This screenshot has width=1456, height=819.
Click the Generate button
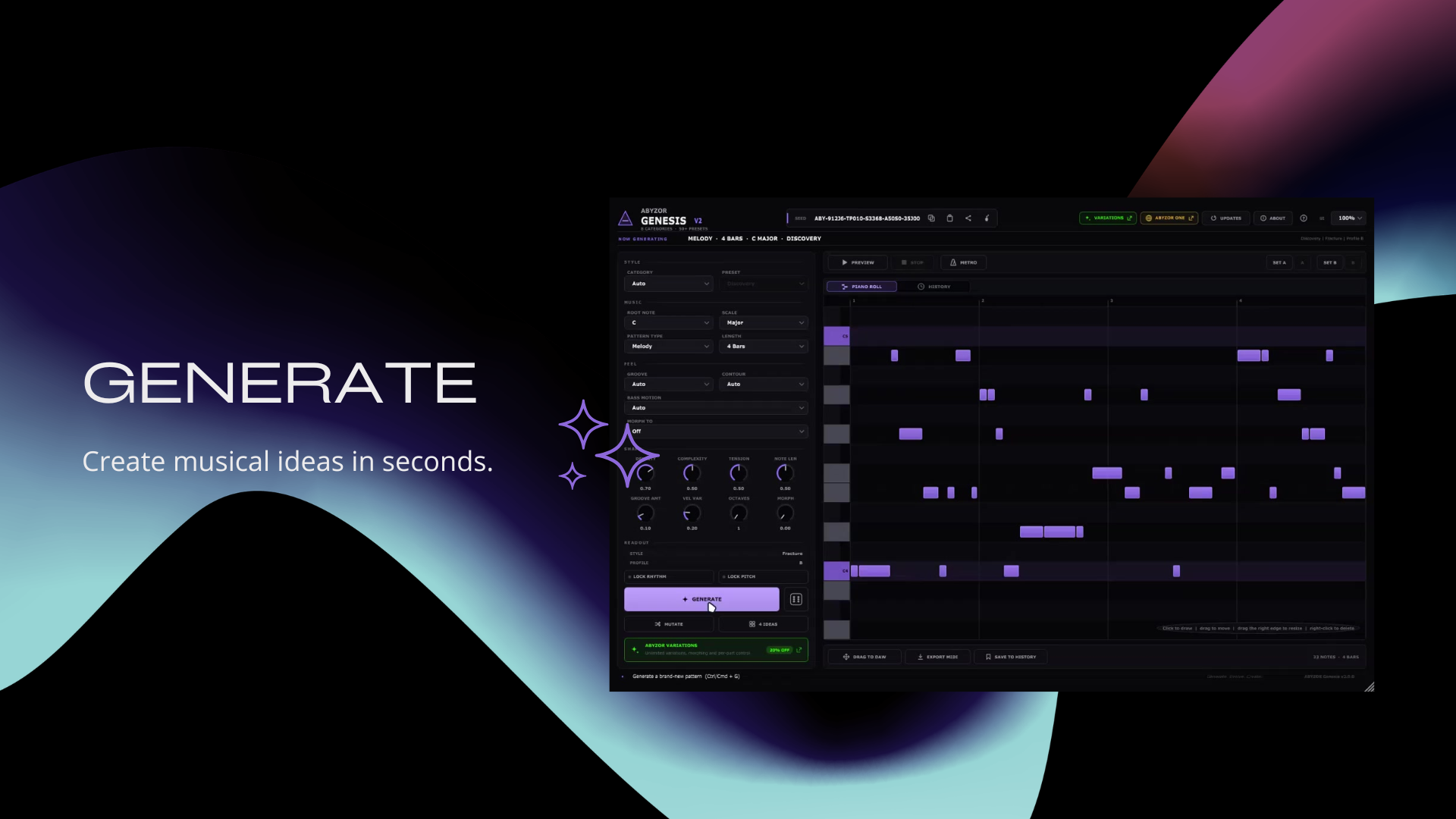[701, 599]
